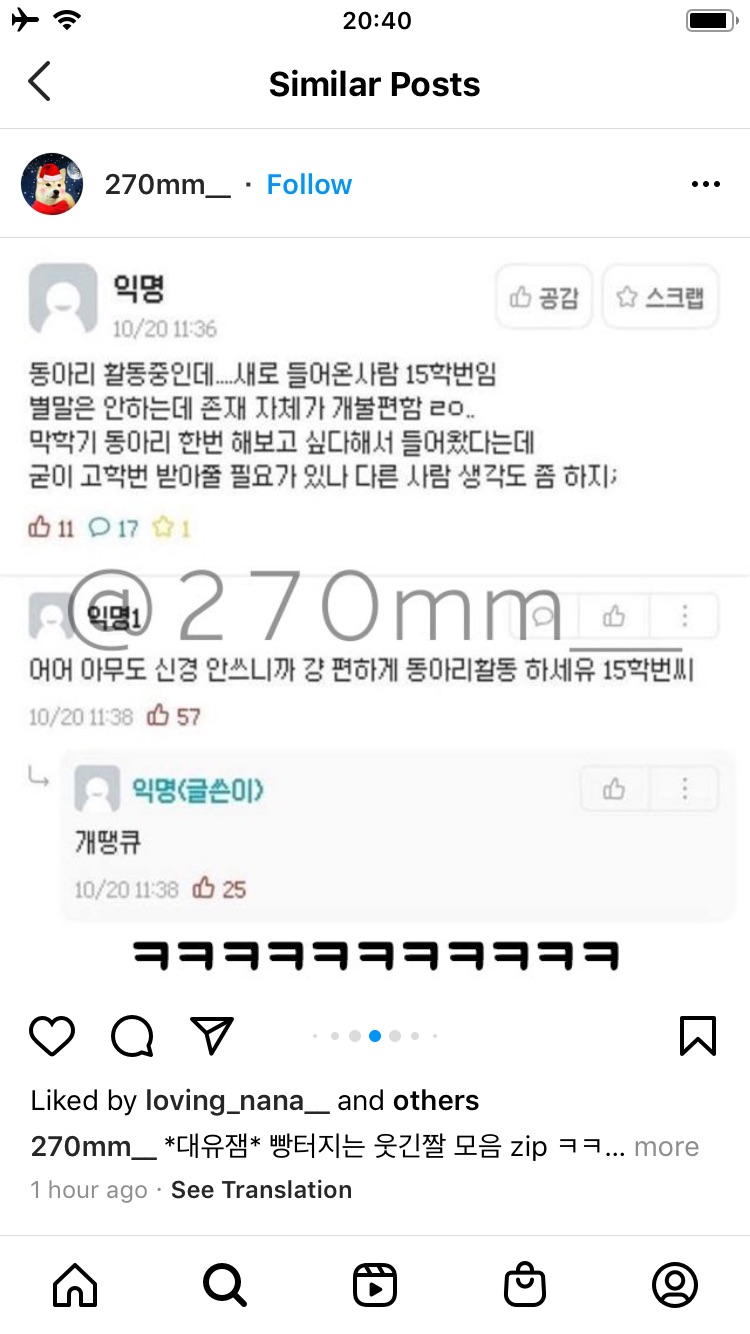Open the Shop bag icon
This screenshot has height=1334, width=750.
tap(525, 1285)
